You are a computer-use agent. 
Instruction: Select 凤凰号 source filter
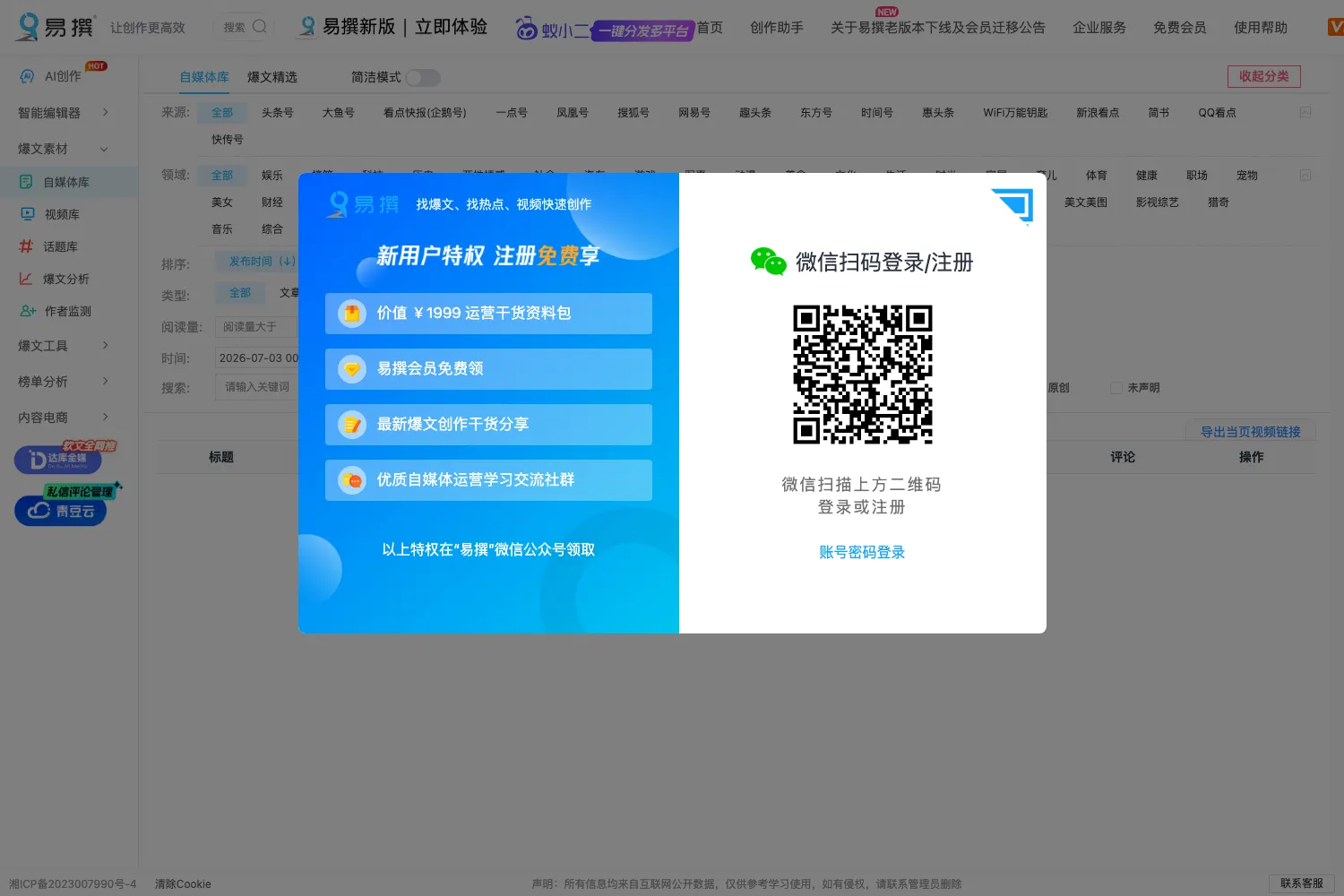[573, 113]
